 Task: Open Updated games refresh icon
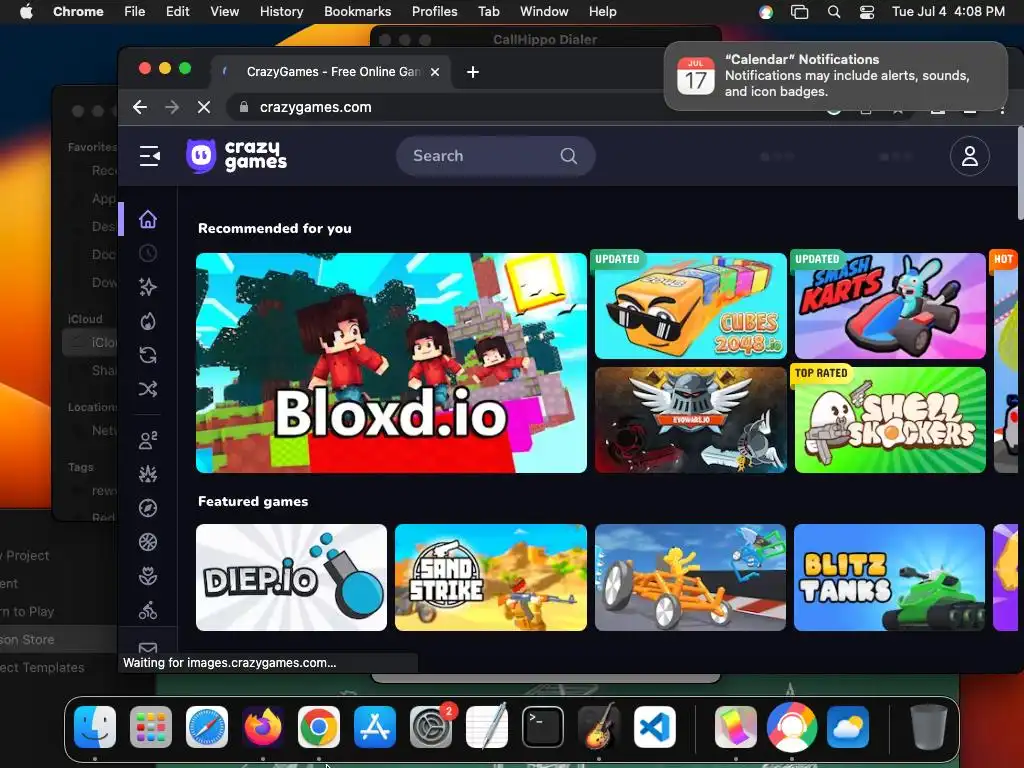(148, 355)
